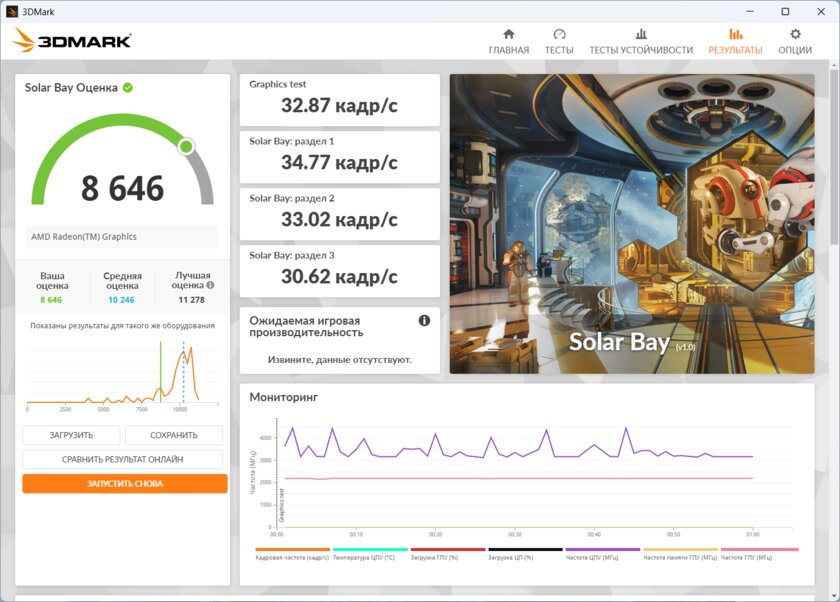Maximize the 3DMark window
This screenshot has height=602, width=840.
pos(785,11)
